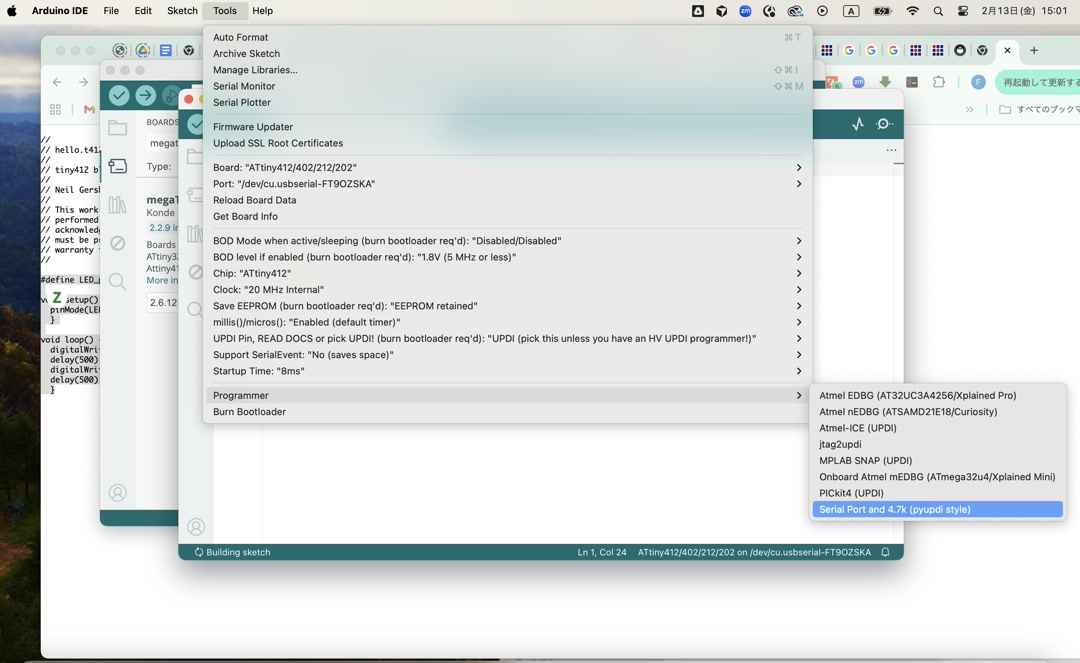Open the Sketch menu in menu bar

pos(182,11)
